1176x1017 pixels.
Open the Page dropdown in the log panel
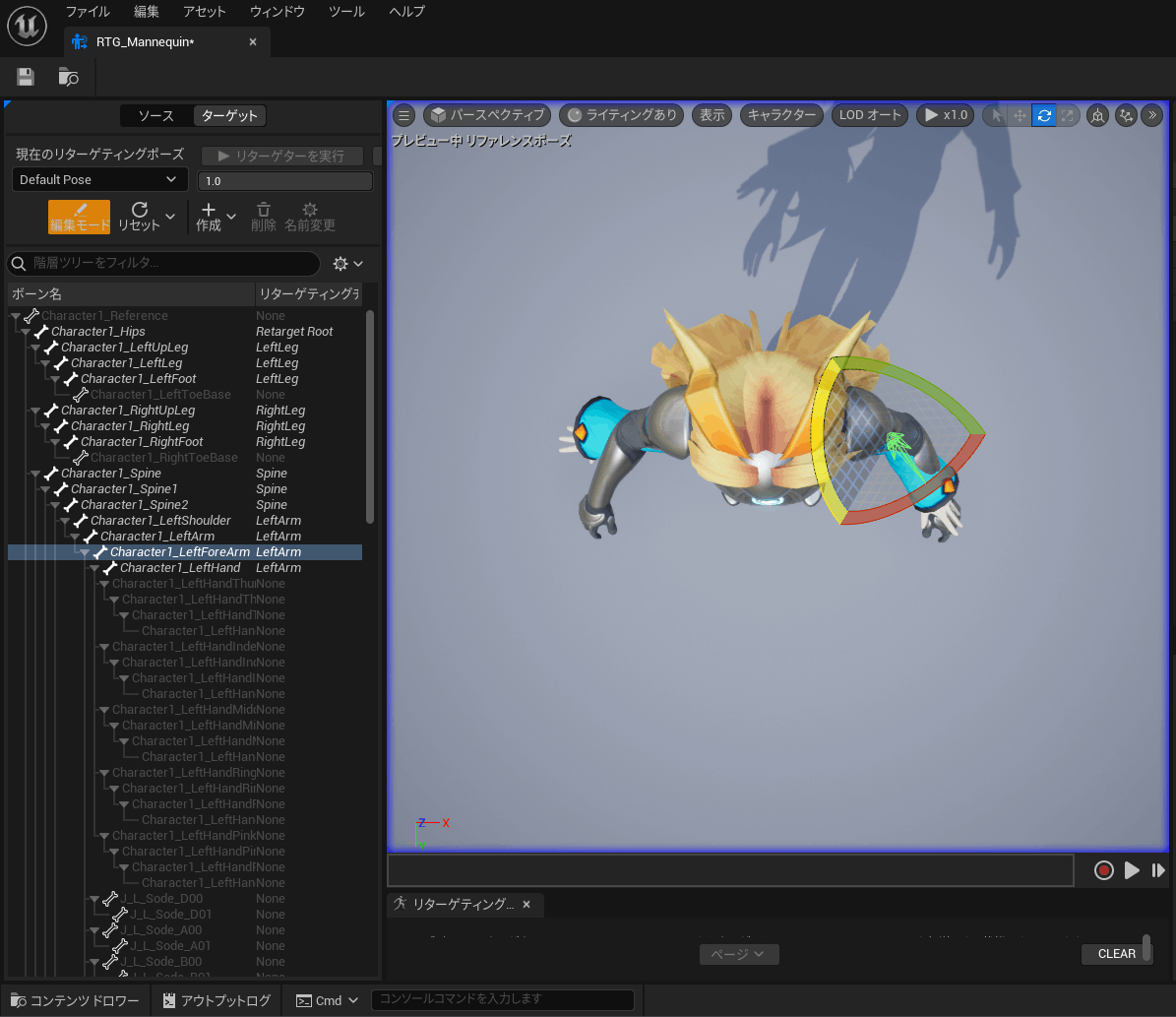pyautogui.click(x=739, y=954)
